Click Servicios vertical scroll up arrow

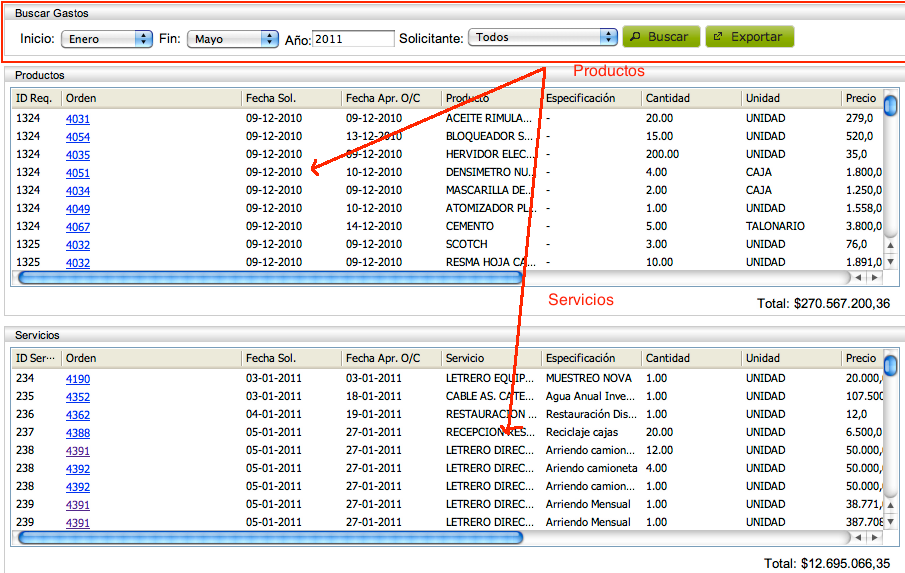point(891,505)
